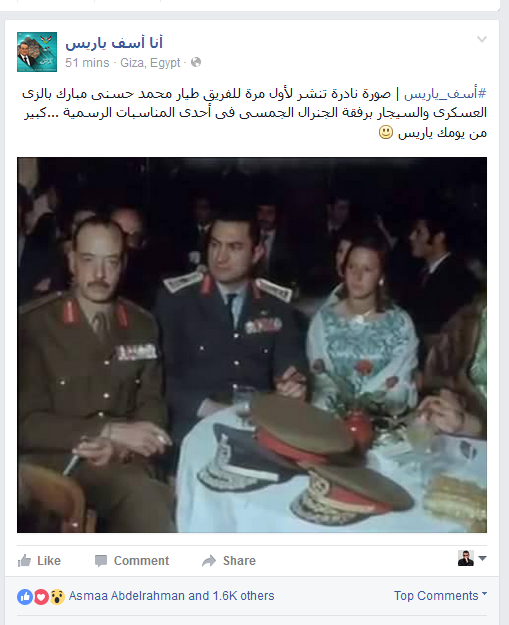Screen dimensions: 509x625
Task: Click the blue Like reaction icon
Action: 25,597
